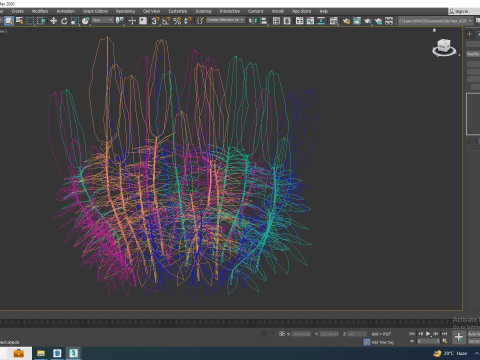Image resolution: width=480 pixels, height=360 pixels.
Task: Open the Create Selection Set dropdown
Action: tap(225, 20)
